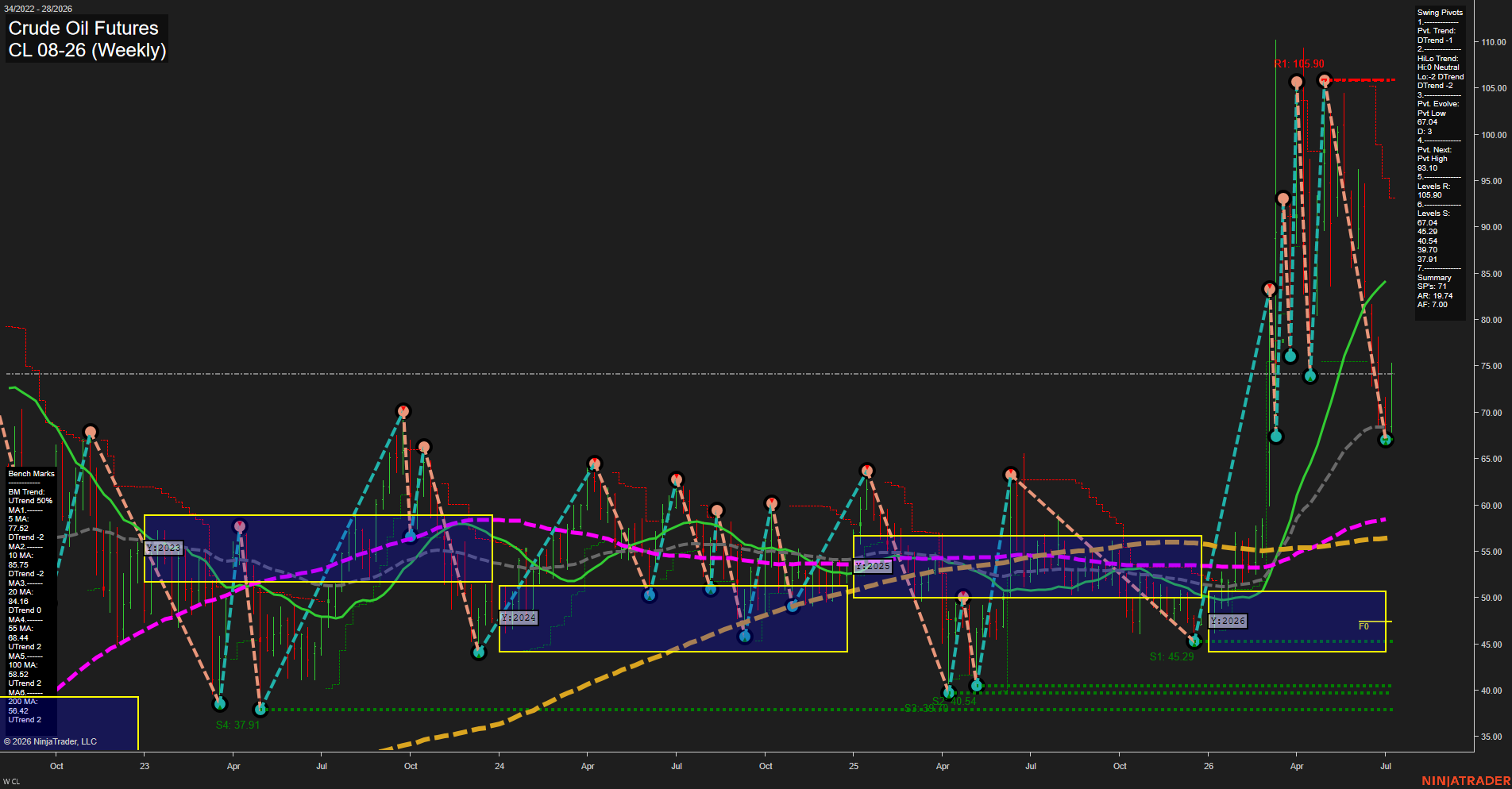Click the S2: 40.54 support label
The height and width of the screenshot is (789, 1512).
pyautogui.click(x=954, y=701)
